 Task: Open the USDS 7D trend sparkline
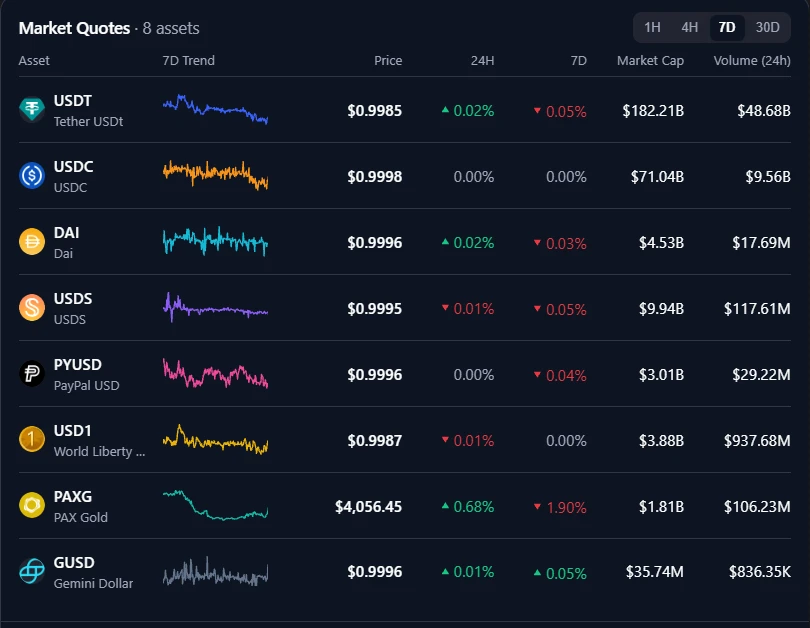pos(215,308)
